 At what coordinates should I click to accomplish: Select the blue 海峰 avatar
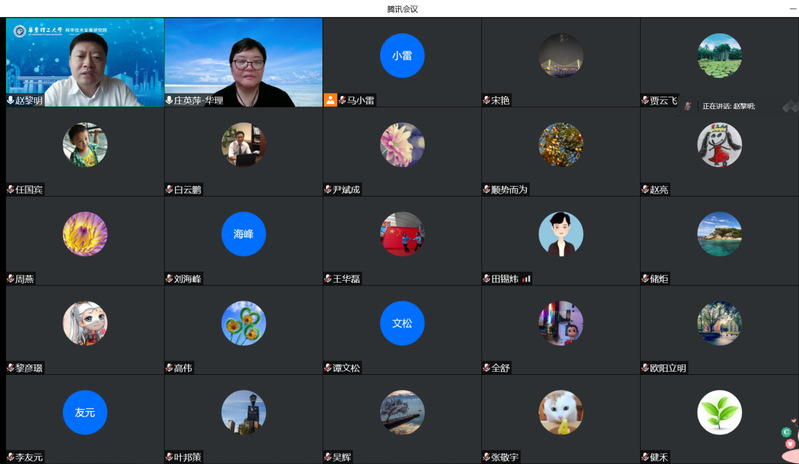click(x=243, y=234)
